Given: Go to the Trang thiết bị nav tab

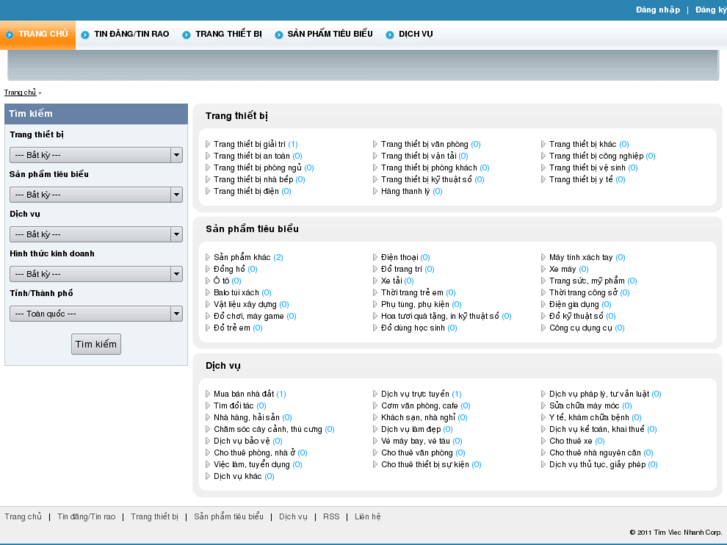Looking at the screenshot, I should [x=229, y=34].
